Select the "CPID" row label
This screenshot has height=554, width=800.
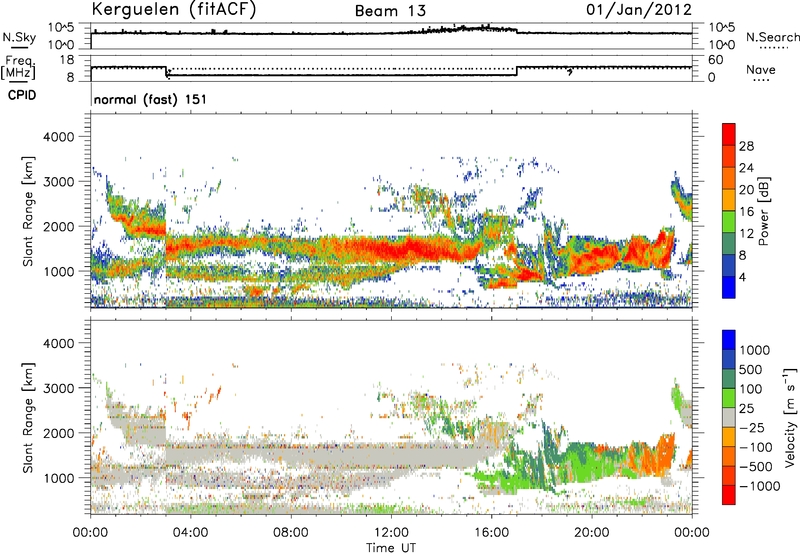pos(22,95)
